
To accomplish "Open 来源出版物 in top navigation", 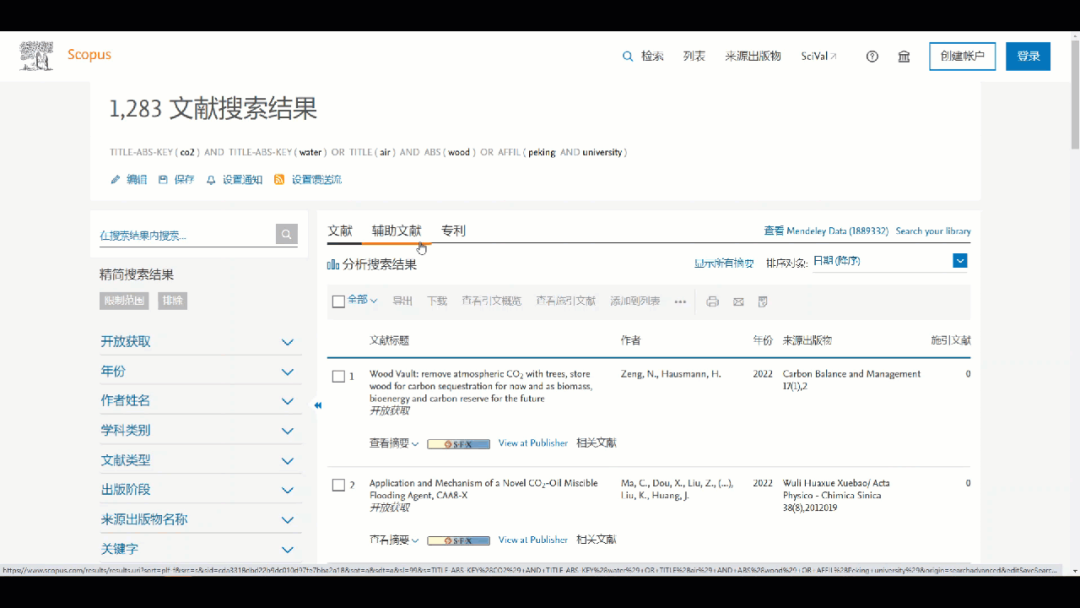I will [753, 56].
